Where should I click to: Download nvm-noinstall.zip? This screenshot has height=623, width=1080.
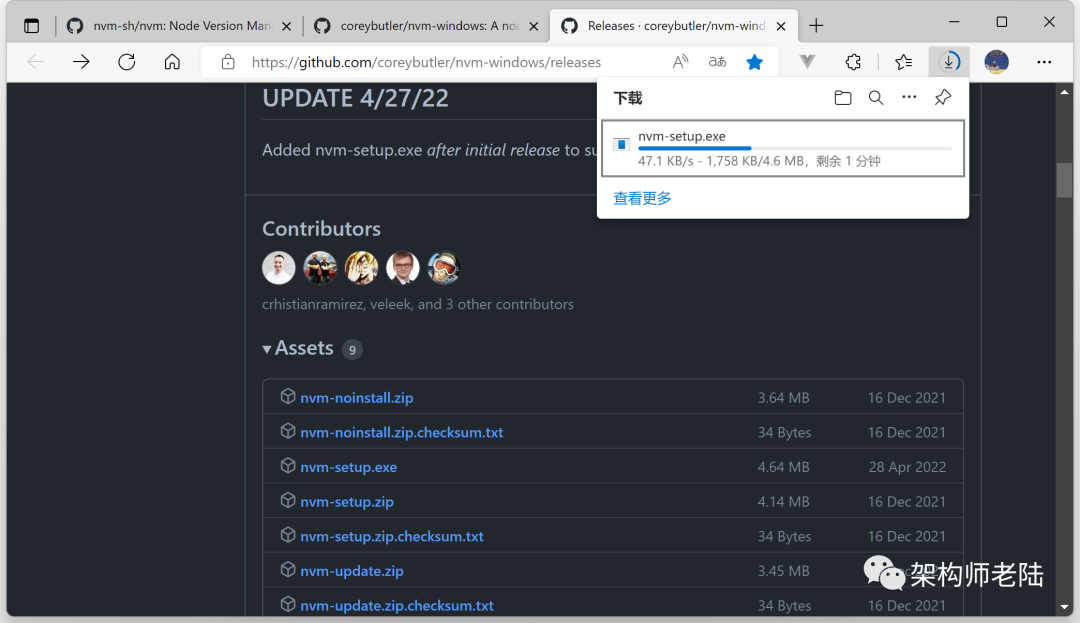(x=357, y=398)
